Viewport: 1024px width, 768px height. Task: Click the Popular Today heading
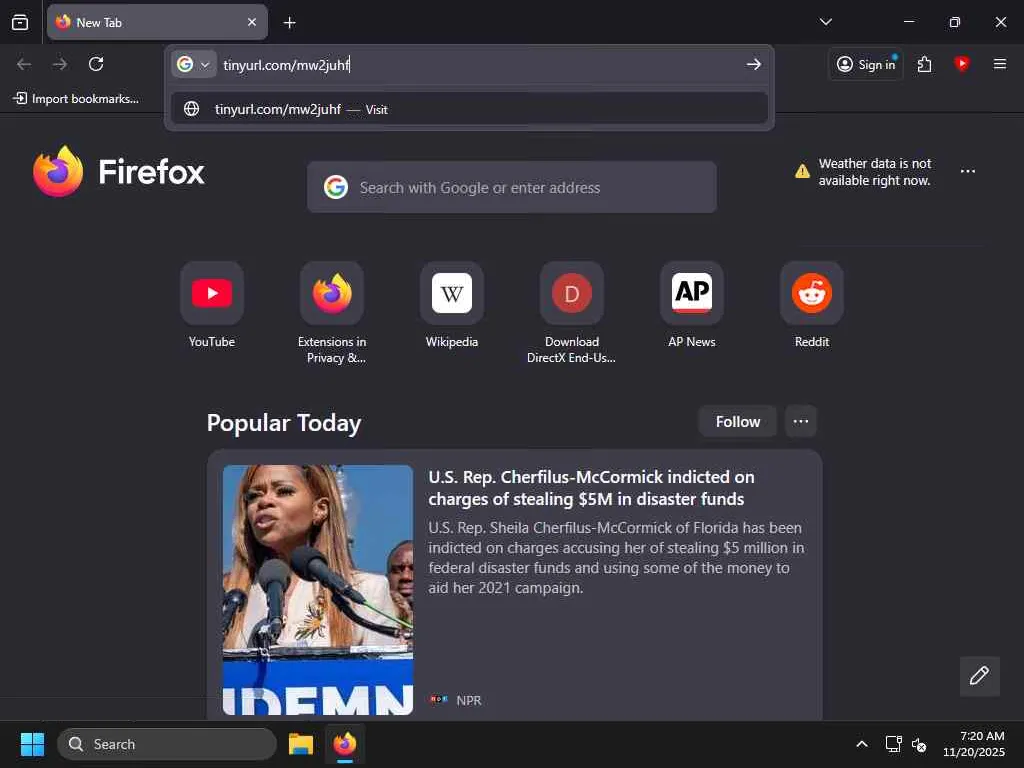pos(283,423)
